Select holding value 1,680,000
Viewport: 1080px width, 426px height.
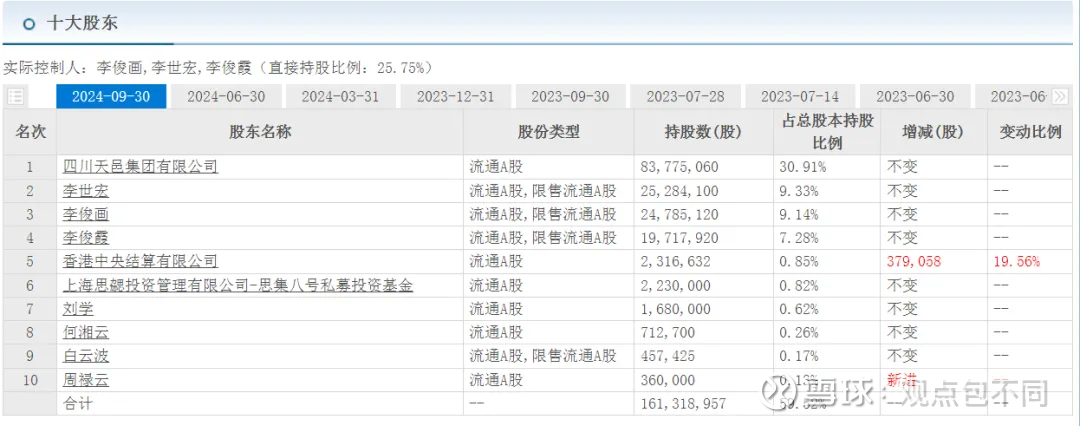tap(676, 310)
